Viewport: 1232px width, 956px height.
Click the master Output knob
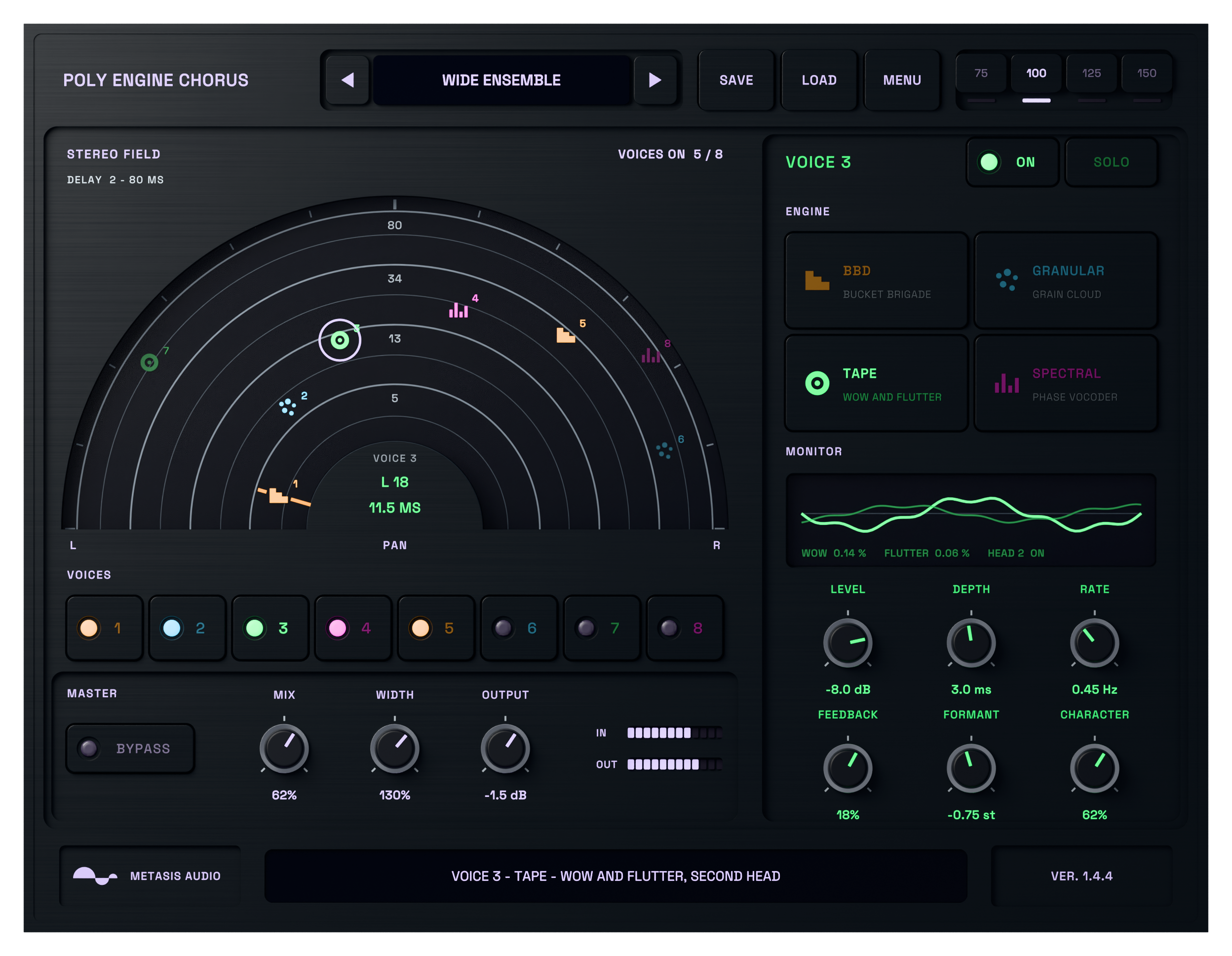[505, 748]
